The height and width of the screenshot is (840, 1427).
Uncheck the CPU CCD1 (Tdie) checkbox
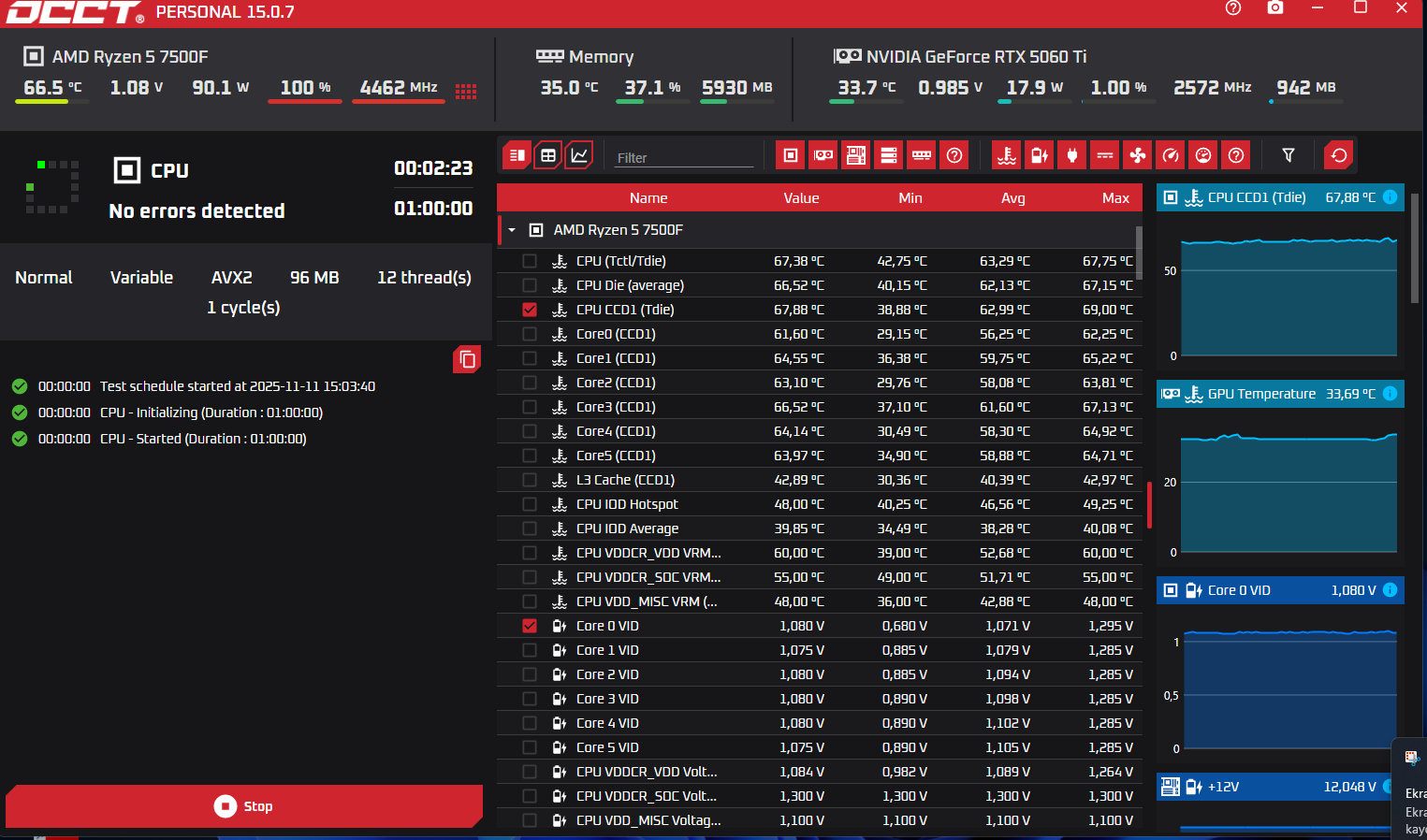(530, 310)
